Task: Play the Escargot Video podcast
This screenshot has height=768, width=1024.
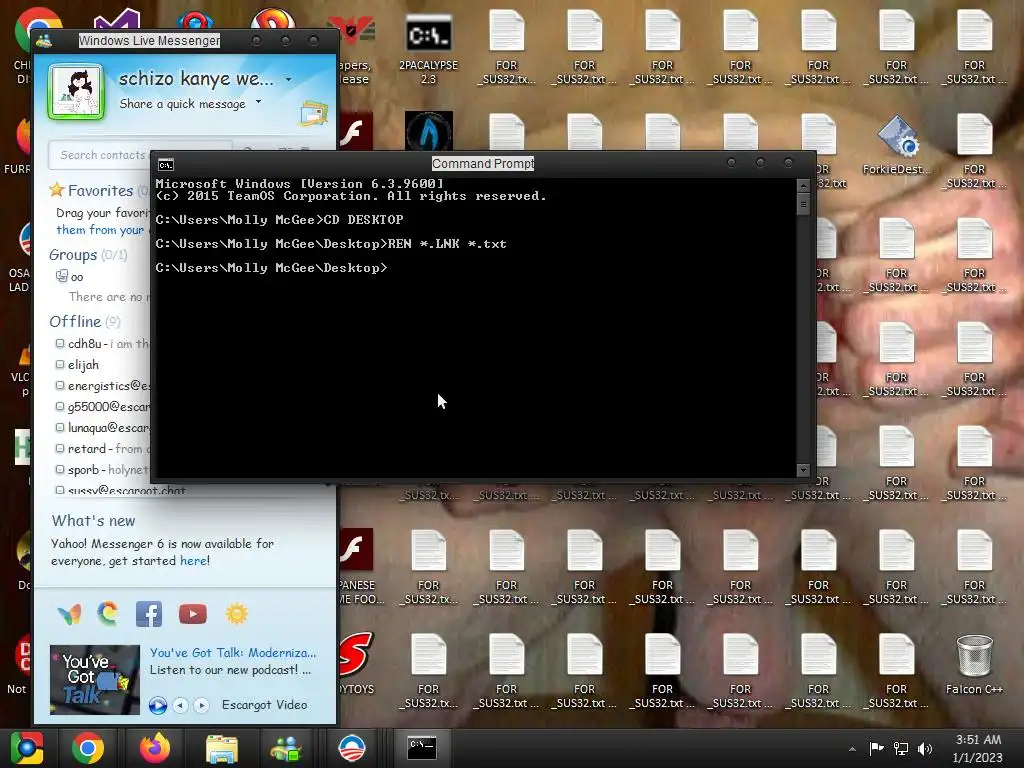Action: [157, 705]
